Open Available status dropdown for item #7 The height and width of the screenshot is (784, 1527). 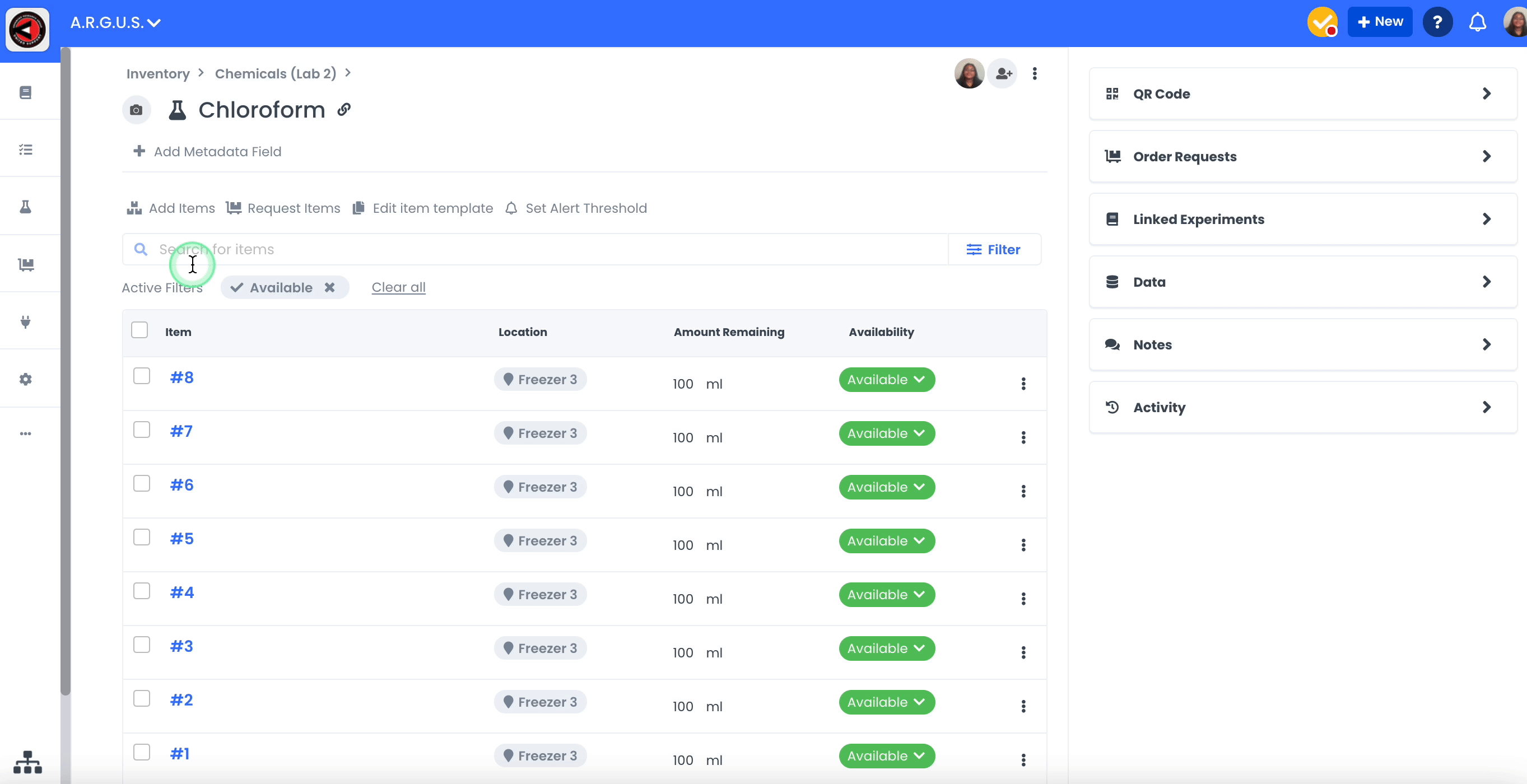[x=886, y=433]
